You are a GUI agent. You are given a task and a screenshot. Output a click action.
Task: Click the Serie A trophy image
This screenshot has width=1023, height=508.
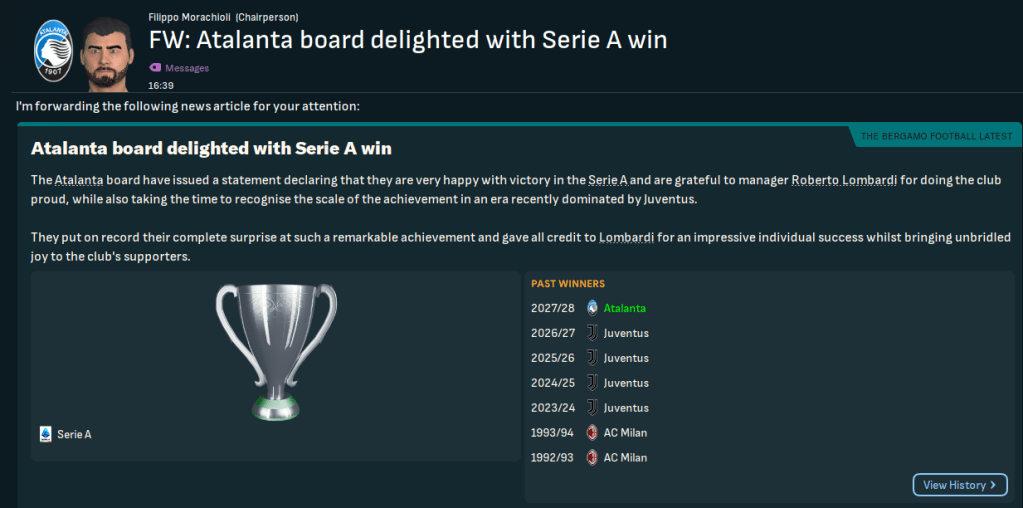(276, 349)
